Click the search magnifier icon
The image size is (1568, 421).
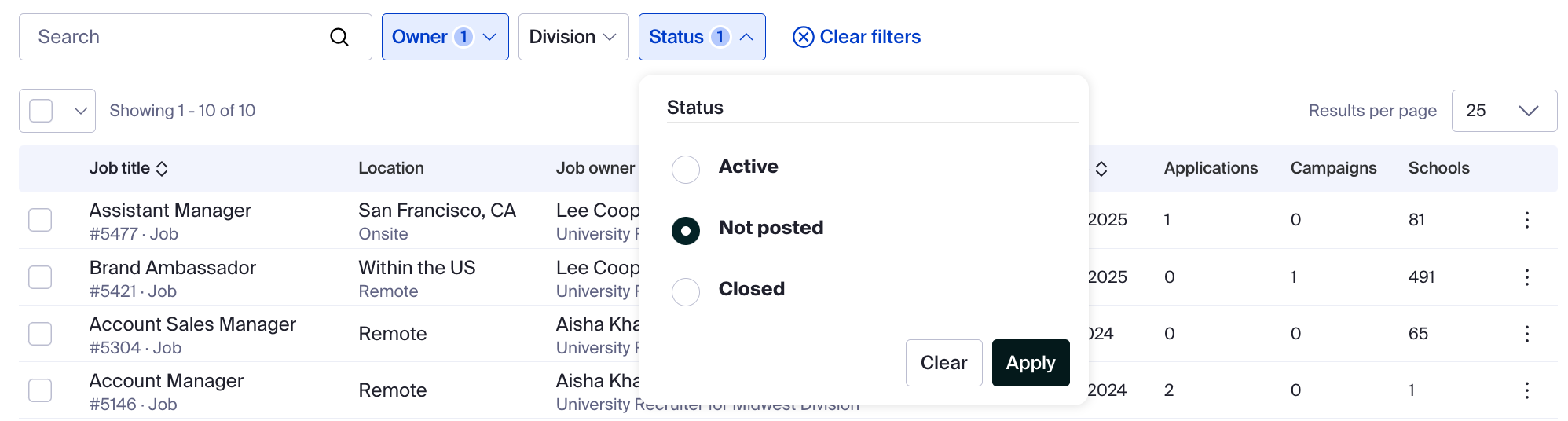[339, 37]
